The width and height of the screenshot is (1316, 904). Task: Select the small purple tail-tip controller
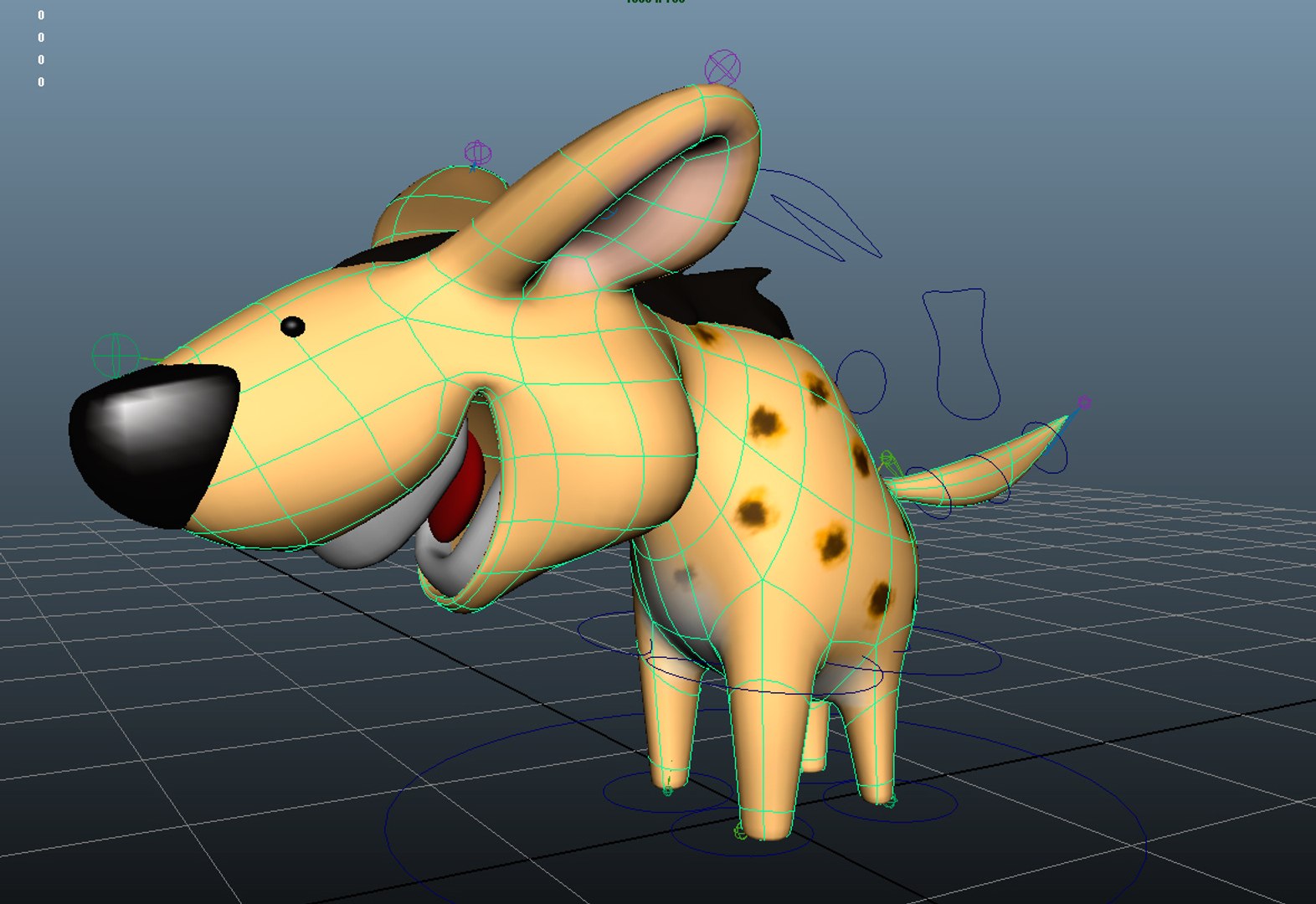[1084, 403]
